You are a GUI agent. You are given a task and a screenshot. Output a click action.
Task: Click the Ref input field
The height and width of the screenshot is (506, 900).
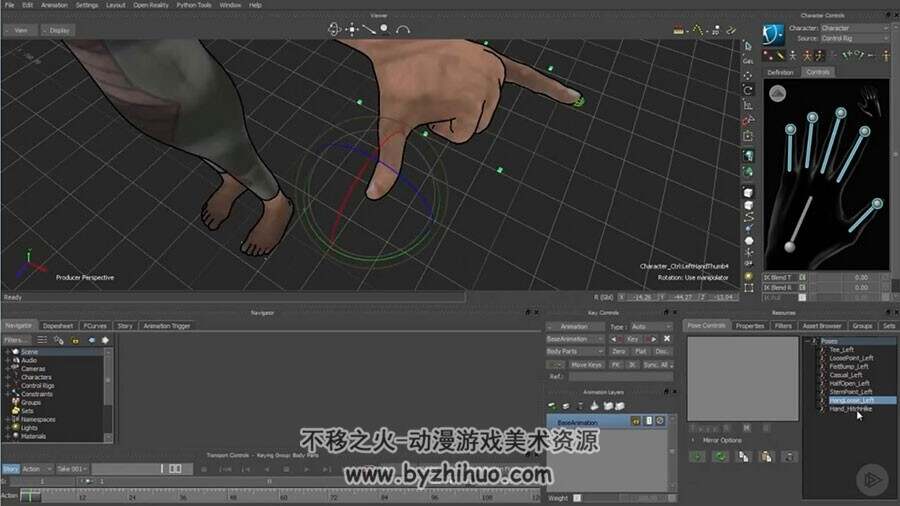click(x=621, y=377)
